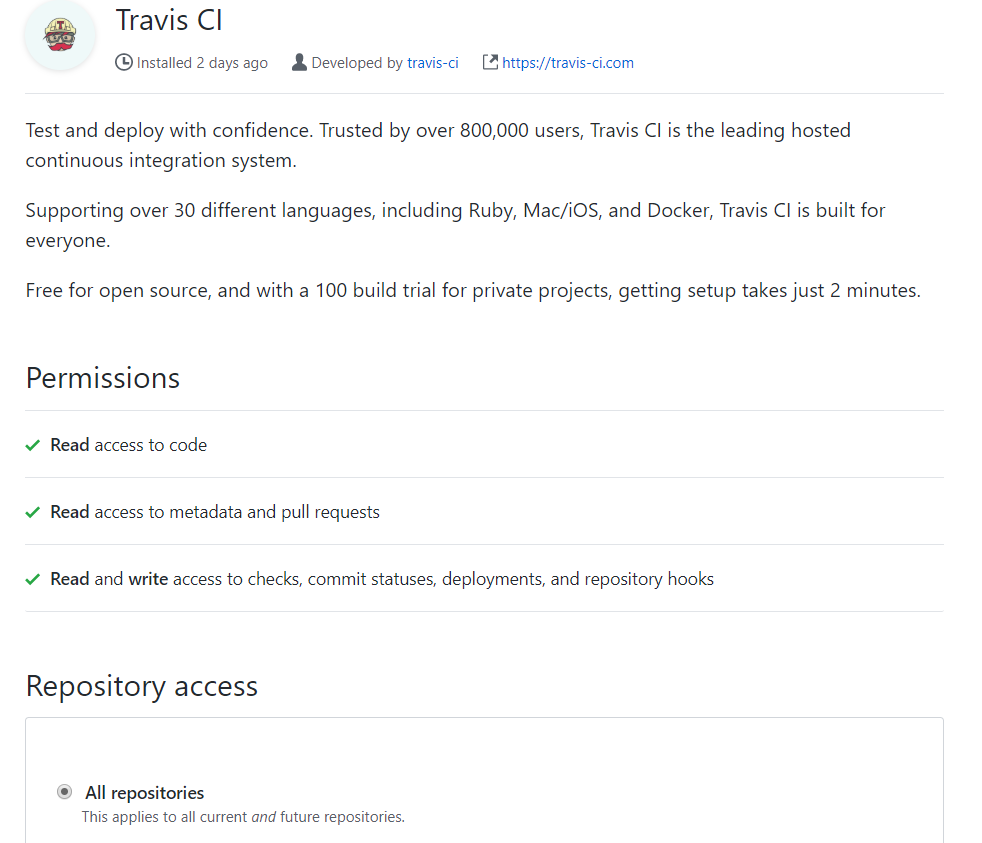Click the checkmark for read and write access
The height and width of the screenshot is (843, 982).
tap(32, 578)
